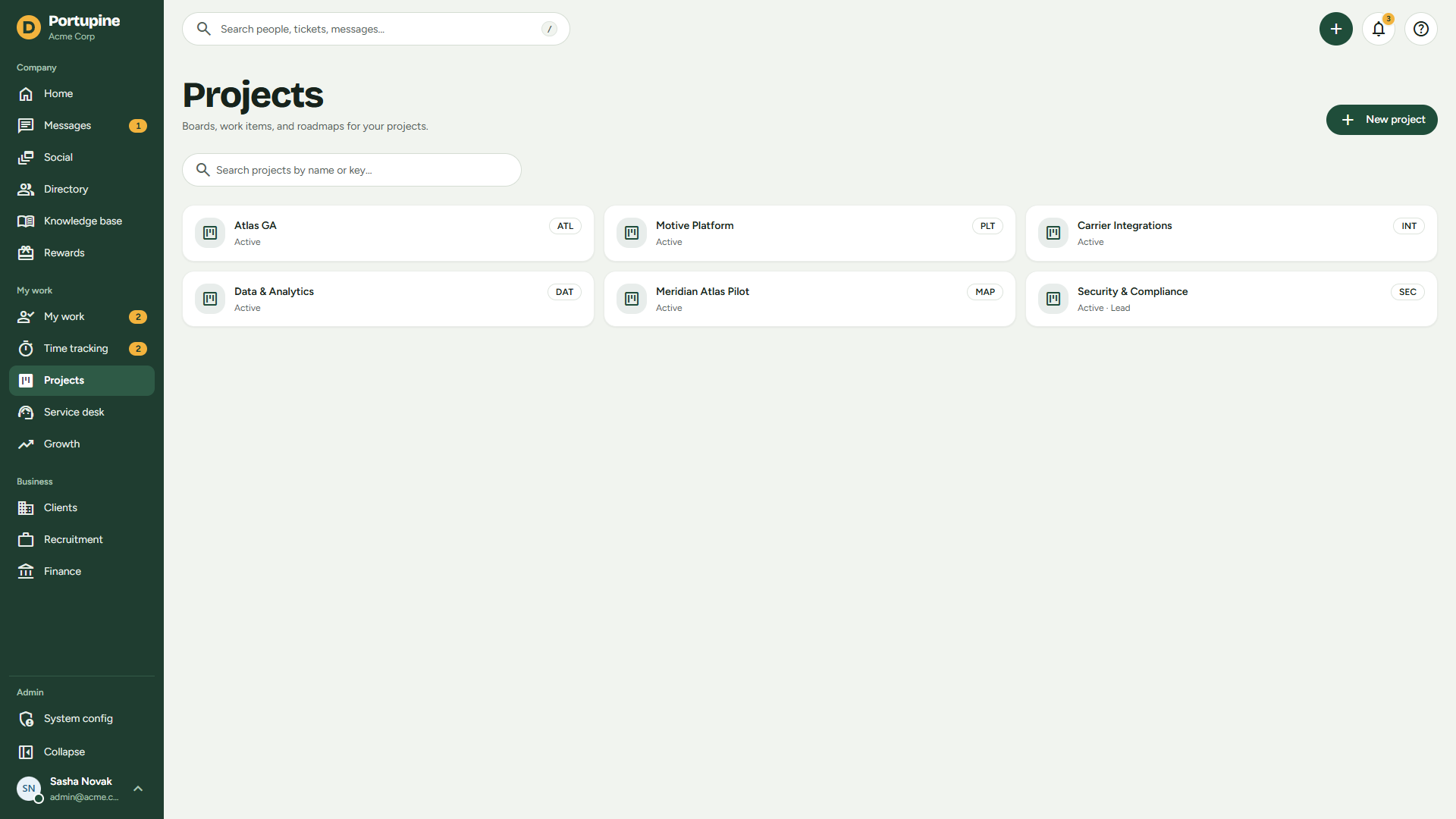Click the Projects board icon in sidebar

26,381
